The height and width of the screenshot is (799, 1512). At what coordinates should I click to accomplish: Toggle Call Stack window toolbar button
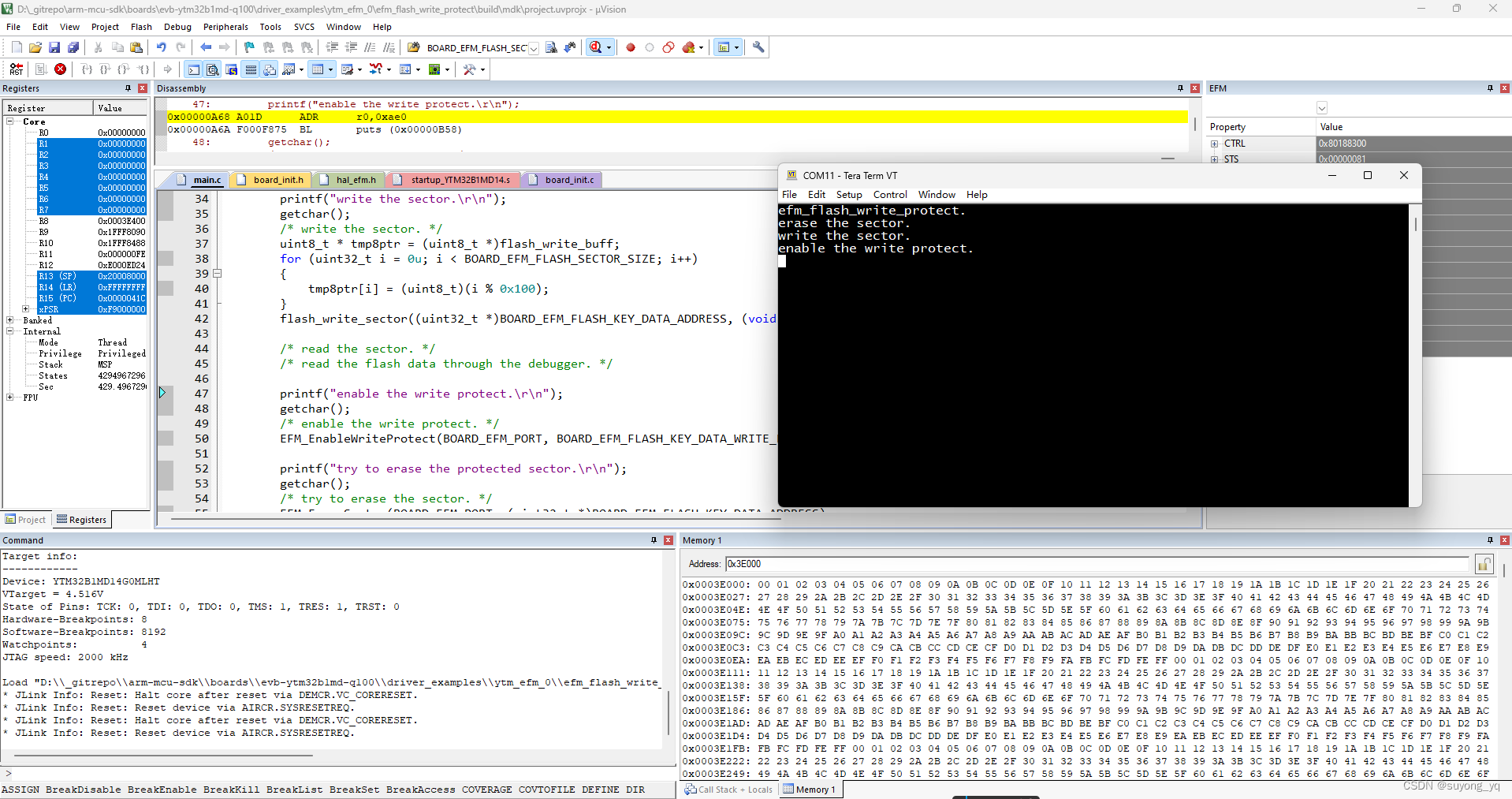pos(270,69)
